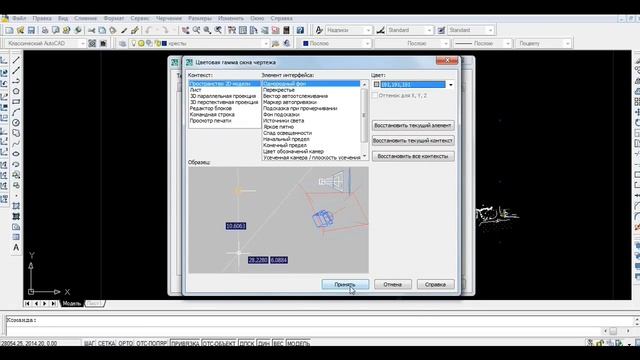The image size is (640, 360).
Task: Click the Help question mark toolbar icon
Action: pyautogui.click(x=300, y=30)
